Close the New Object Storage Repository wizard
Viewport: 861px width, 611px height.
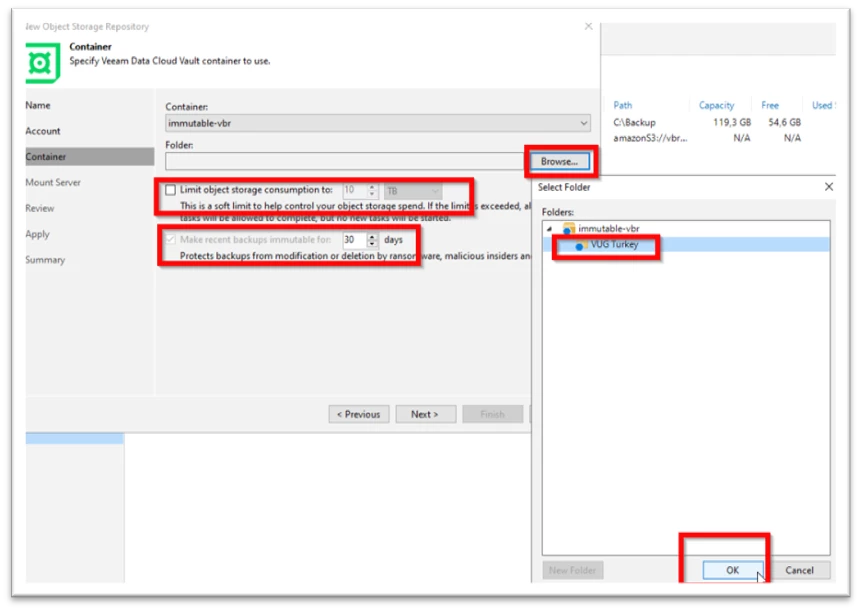[x=589, y=26]
